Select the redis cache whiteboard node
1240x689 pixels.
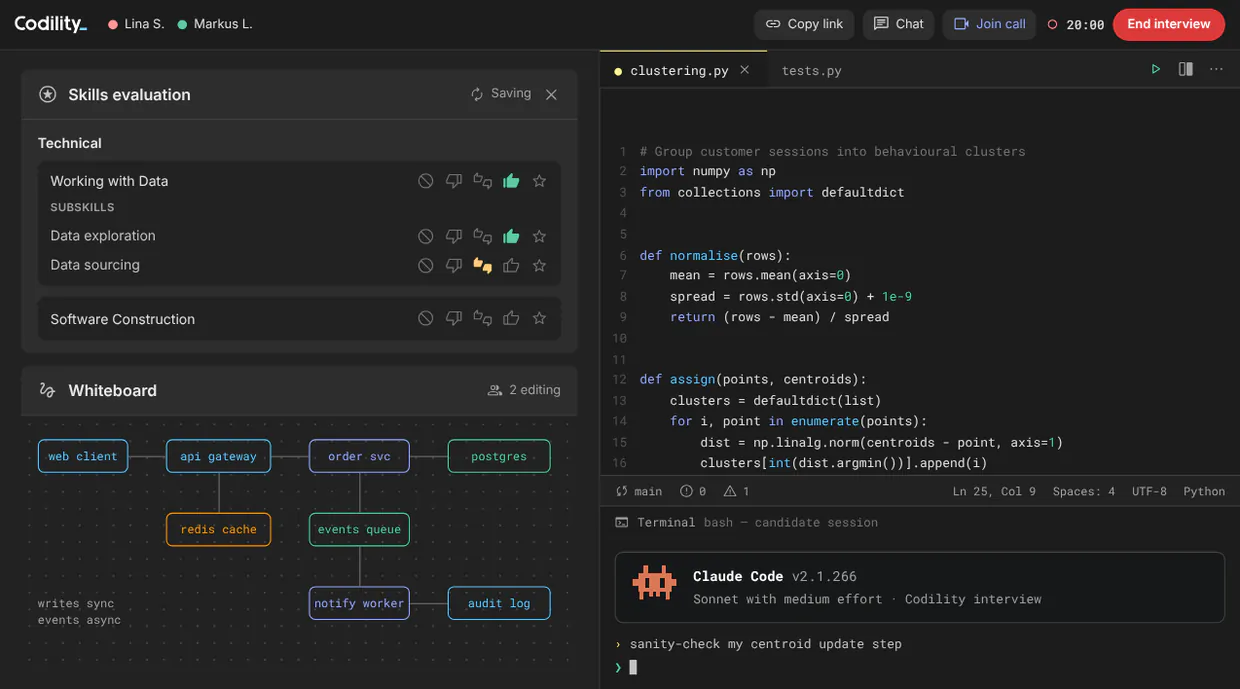tap(218, 529)
